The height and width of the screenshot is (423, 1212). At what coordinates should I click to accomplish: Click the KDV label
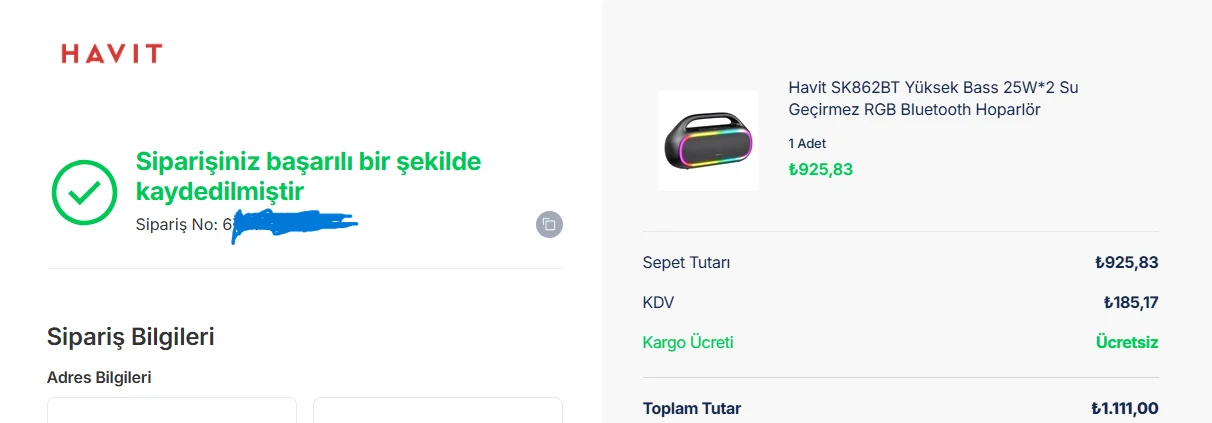658,302
